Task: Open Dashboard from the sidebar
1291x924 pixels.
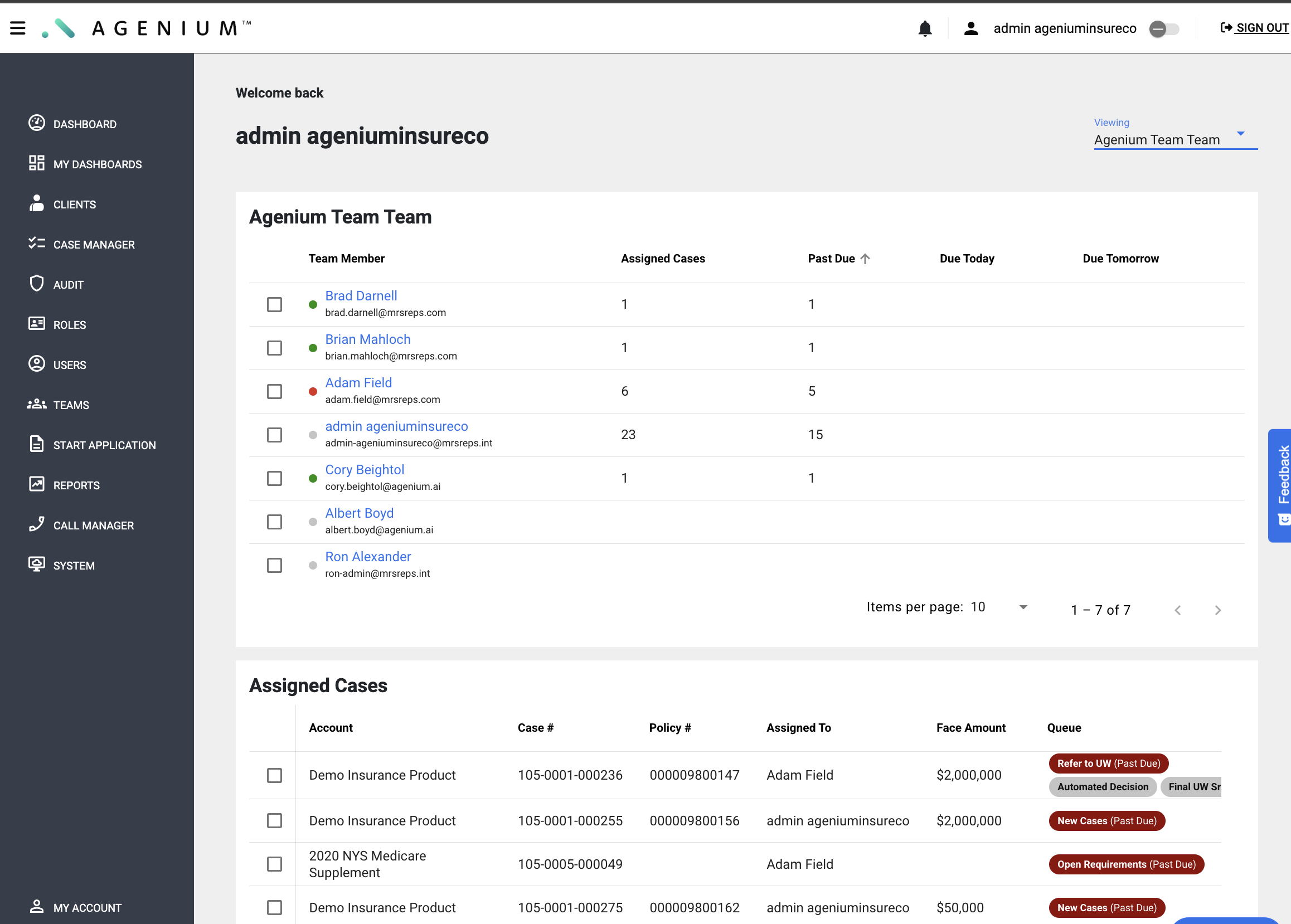Action: coord(85,124)
